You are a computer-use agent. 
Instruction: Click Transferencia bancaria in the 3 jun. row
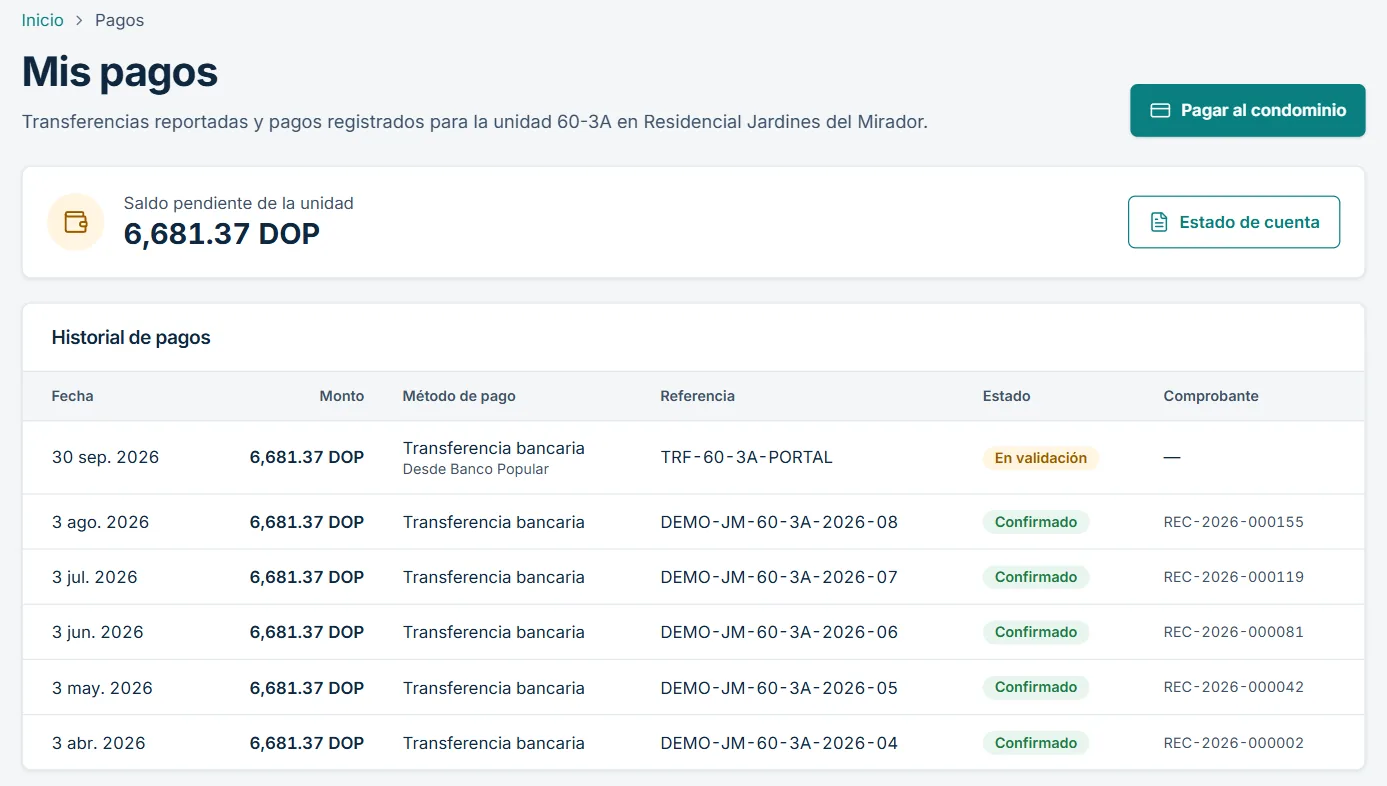pyautogui.click(x=493, y=632)
